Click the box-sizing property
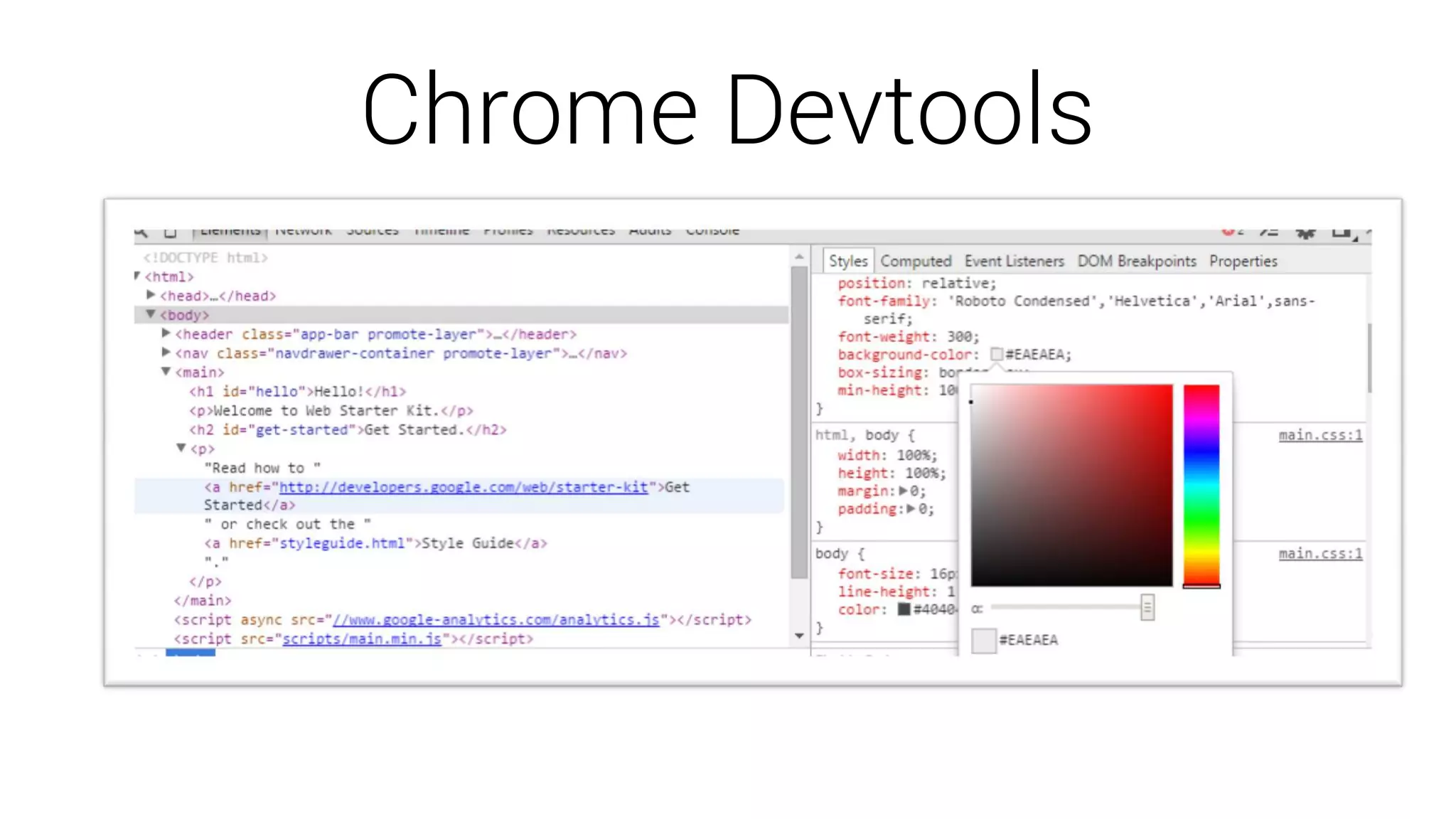This screenshot has height=819, width=1456. point(880,373)
